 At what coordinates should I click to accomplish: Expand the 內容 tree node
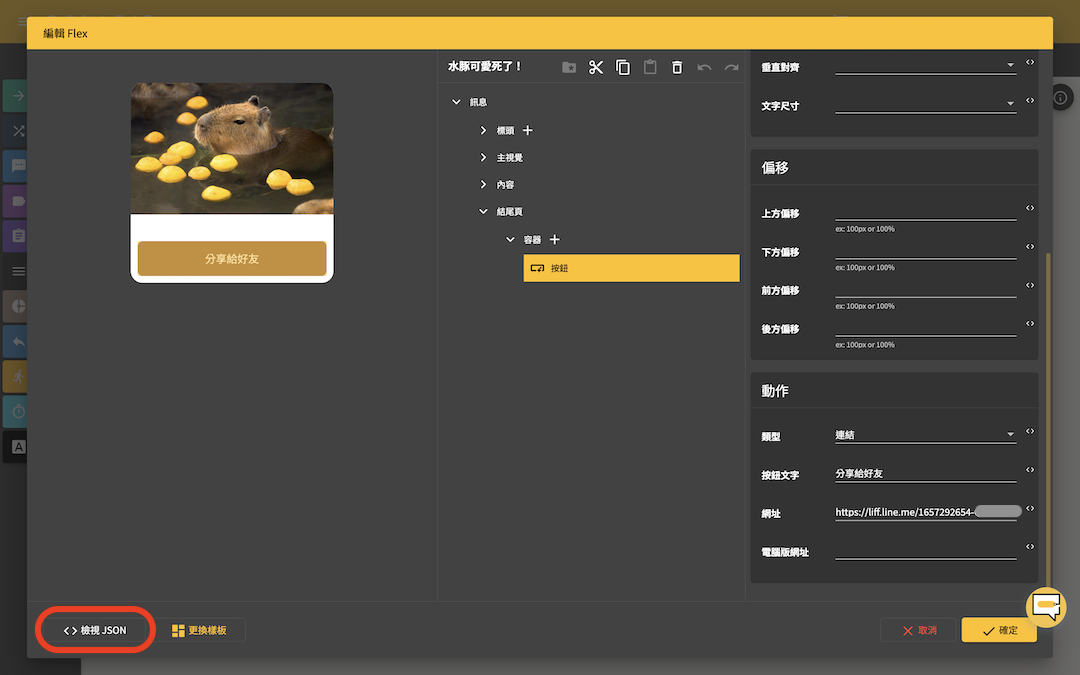click(483, 185)
